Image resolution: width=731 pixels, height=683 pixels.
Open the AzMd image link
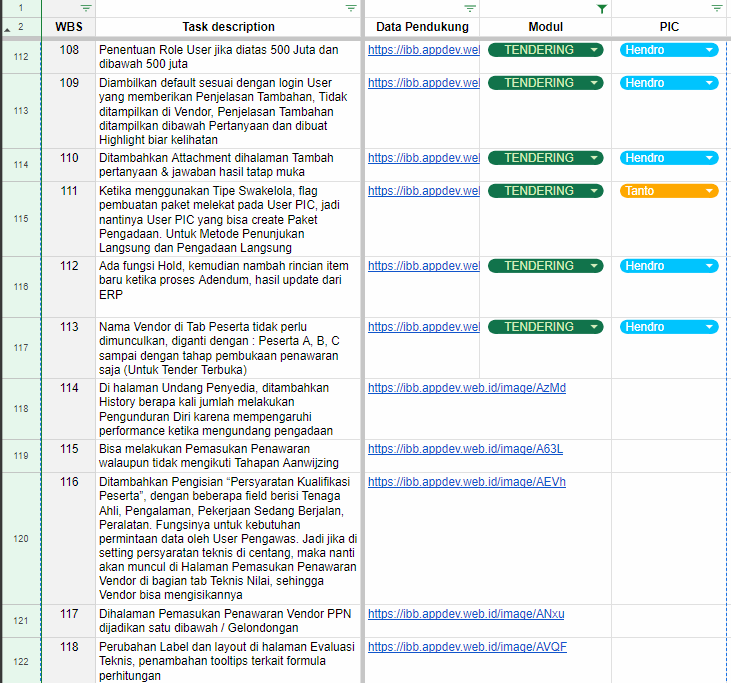coord(466,388)
